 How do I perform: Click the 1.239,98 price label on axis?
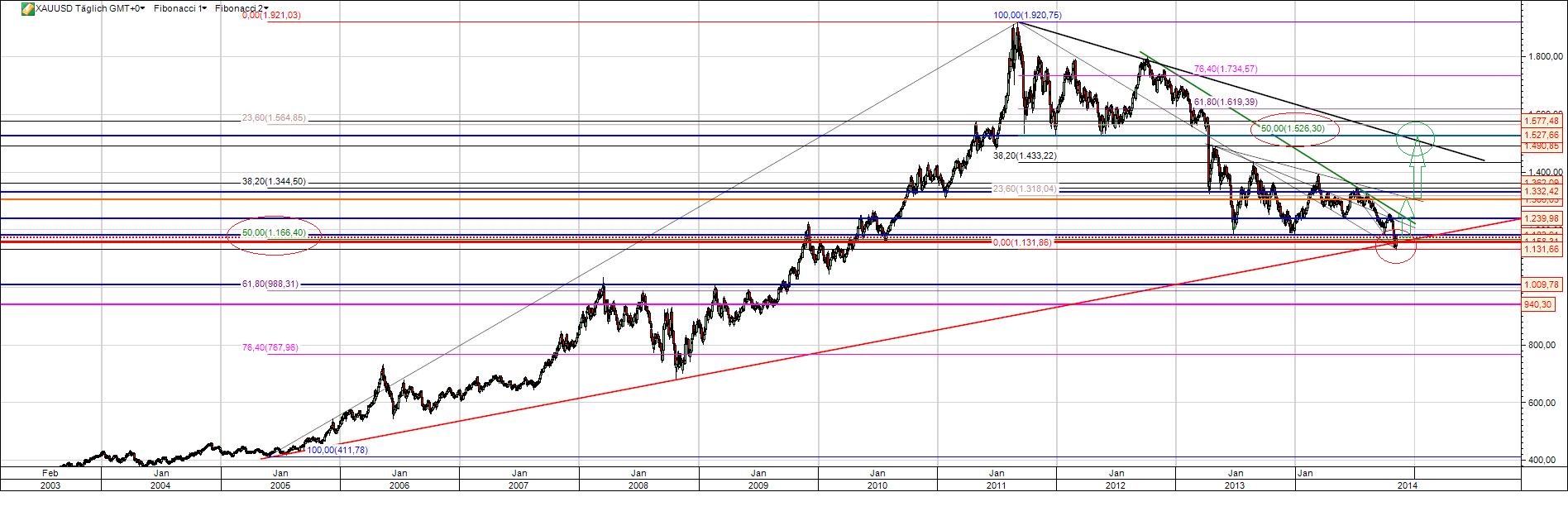tap(1543, 218)
